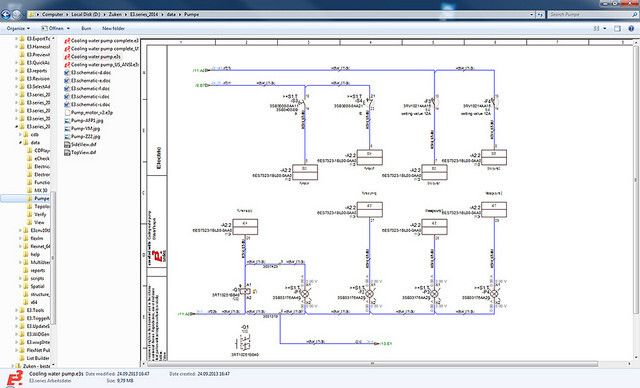Collapse the data folder node
Viewport: 640px width, 388px height.
pyautogui.click(x=20, y=143)
